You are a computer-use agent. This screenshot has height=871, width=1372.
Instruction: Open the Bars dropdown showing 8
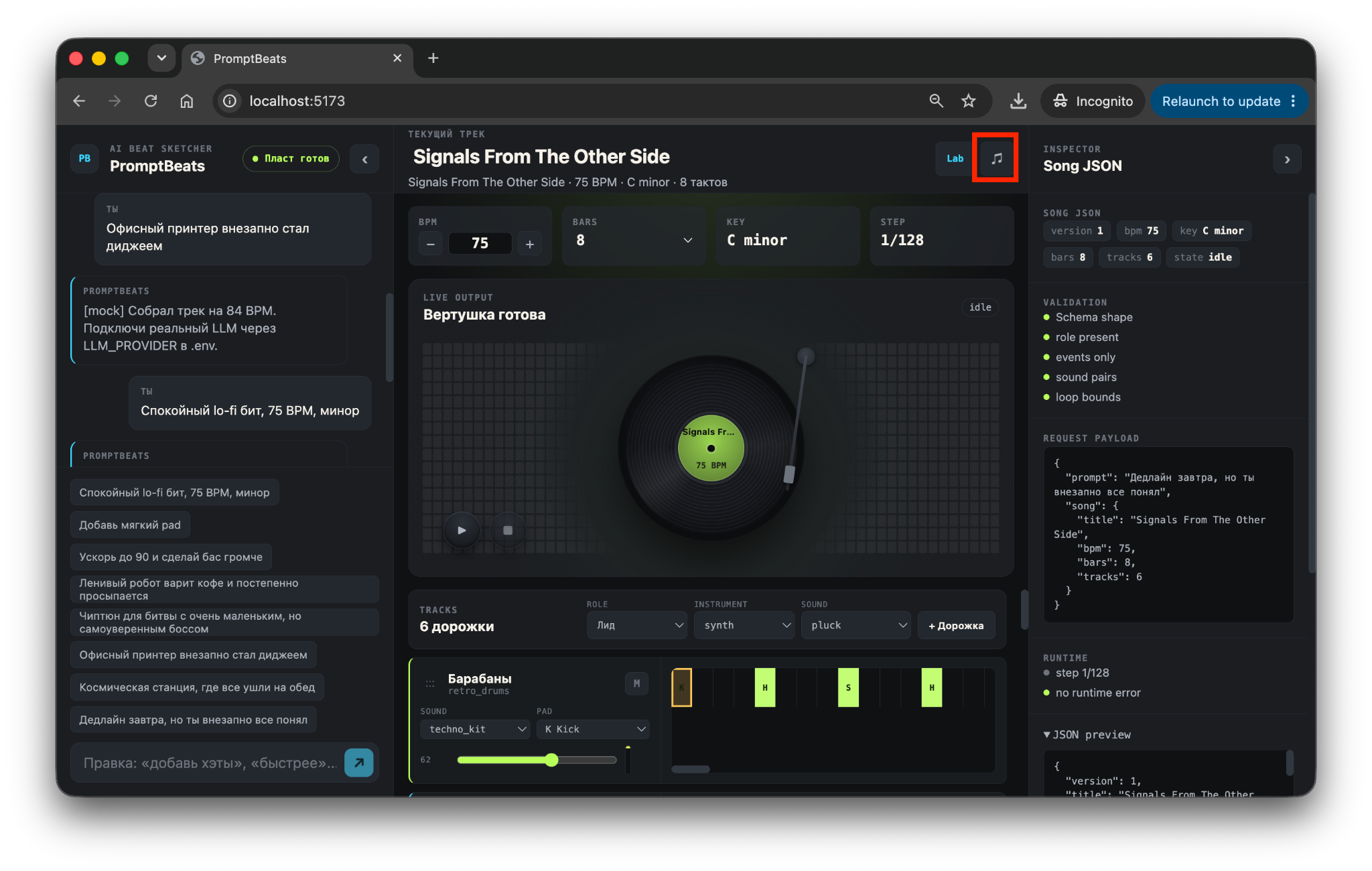pyautogui.click(x=634, y=240)
